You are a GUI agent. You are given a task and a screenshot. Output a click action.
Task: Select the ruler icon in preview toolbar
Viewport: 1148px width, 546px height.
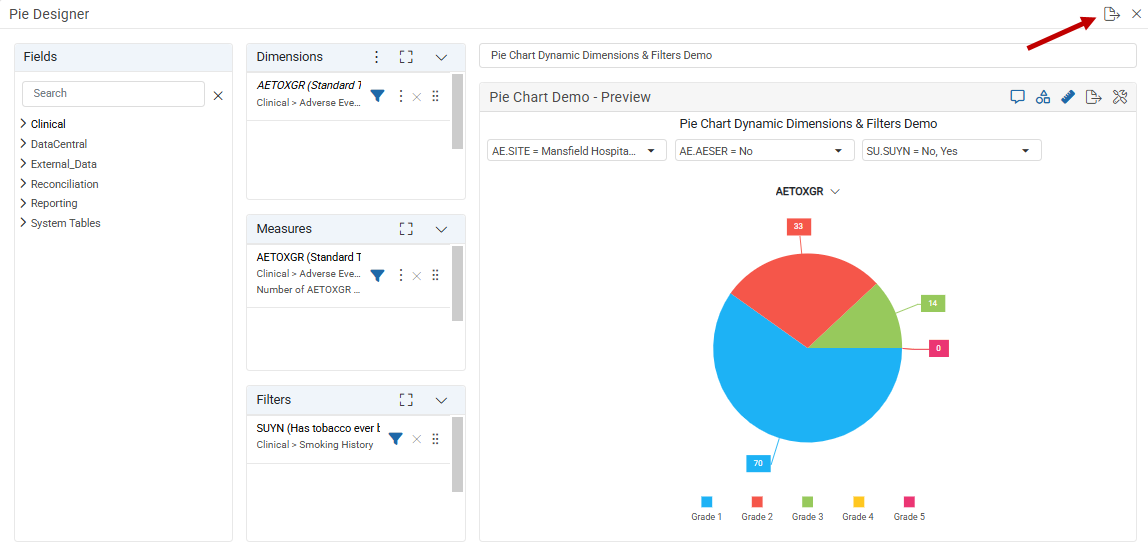1068,97
